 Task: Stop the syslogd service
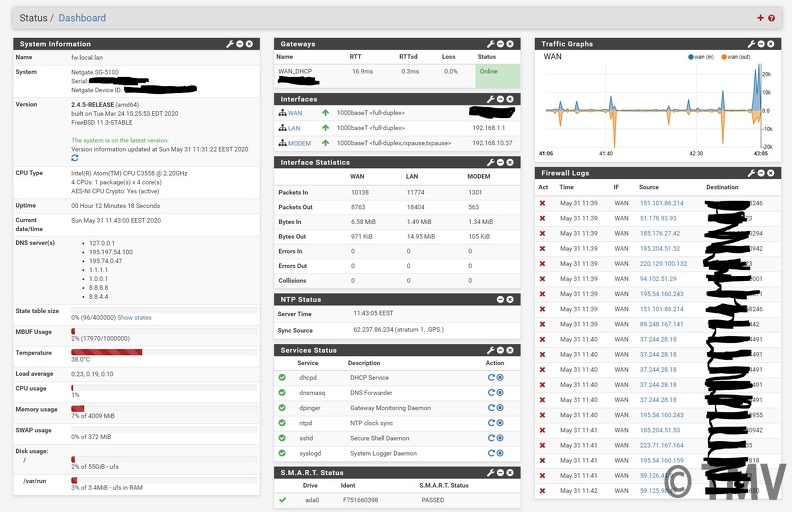coord(500,453)
